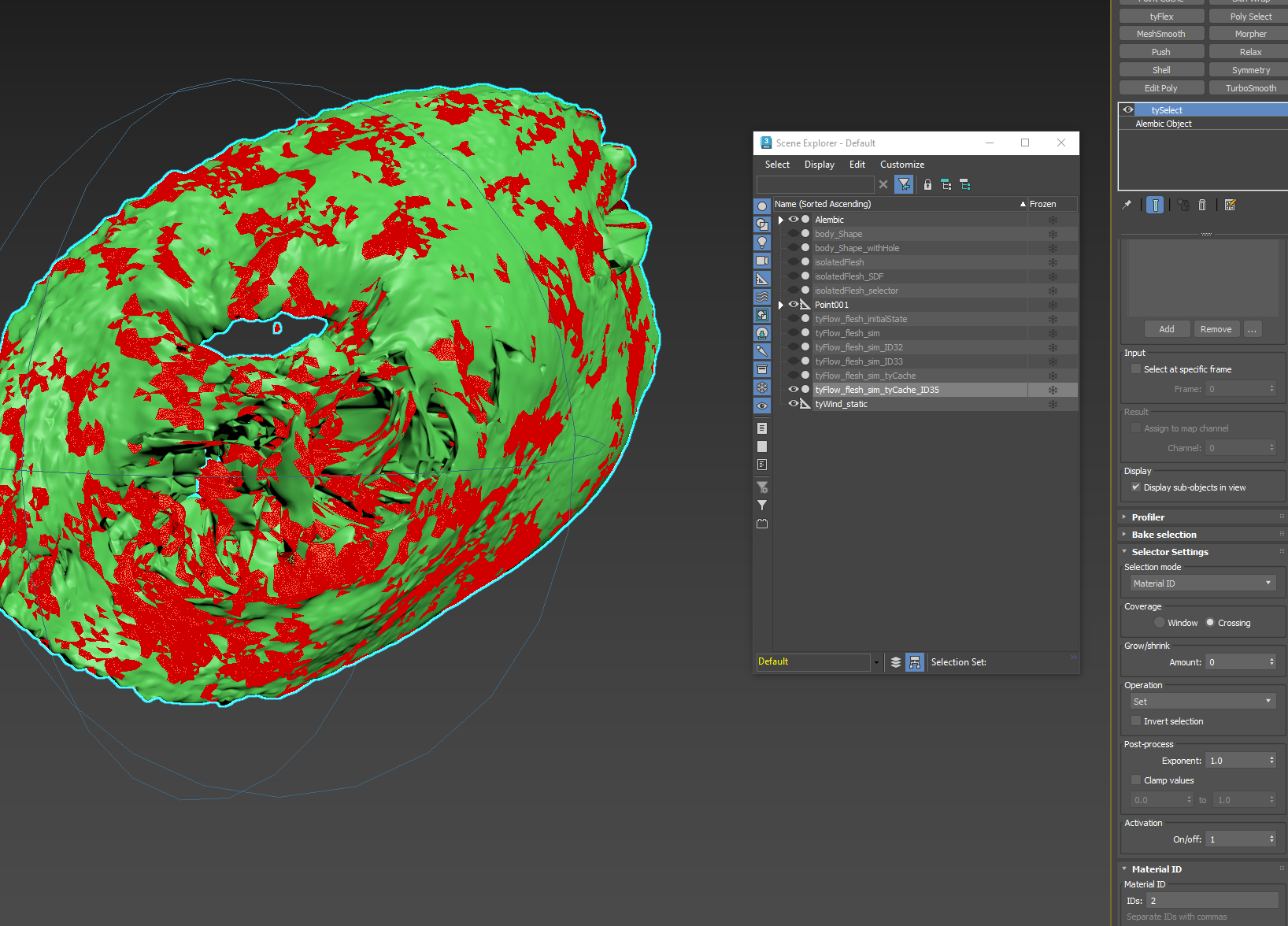Open the Customize menu in Scene Explorer
This screenshot has height=926, width=1288.
point(901,165)
